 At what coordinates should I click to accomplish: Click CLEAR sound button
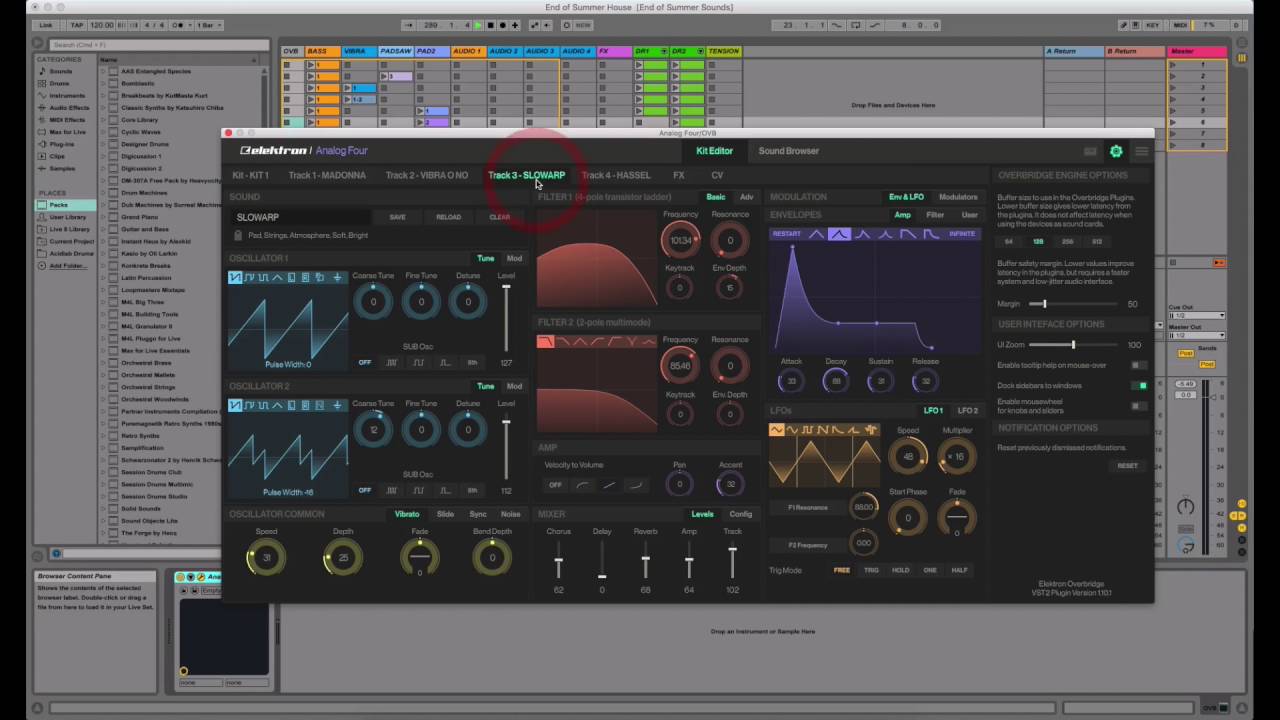[499, 217]
